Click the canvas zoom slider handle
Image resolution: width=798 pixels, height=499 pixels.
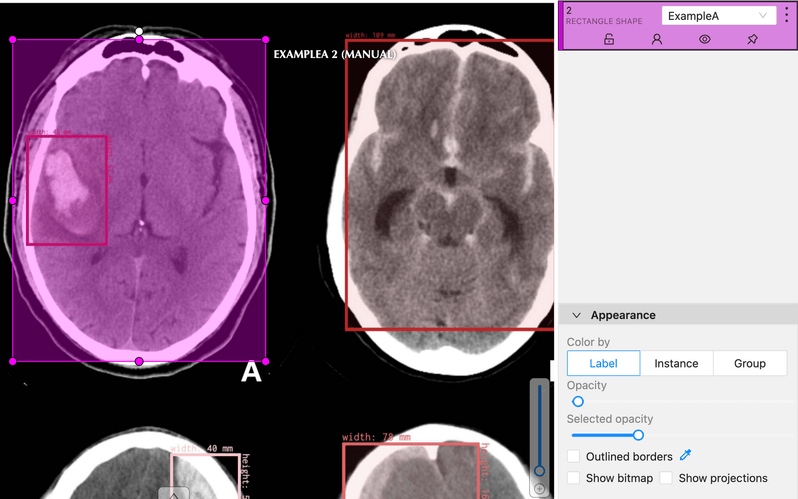pyautogui.click(x=539, y=470)
